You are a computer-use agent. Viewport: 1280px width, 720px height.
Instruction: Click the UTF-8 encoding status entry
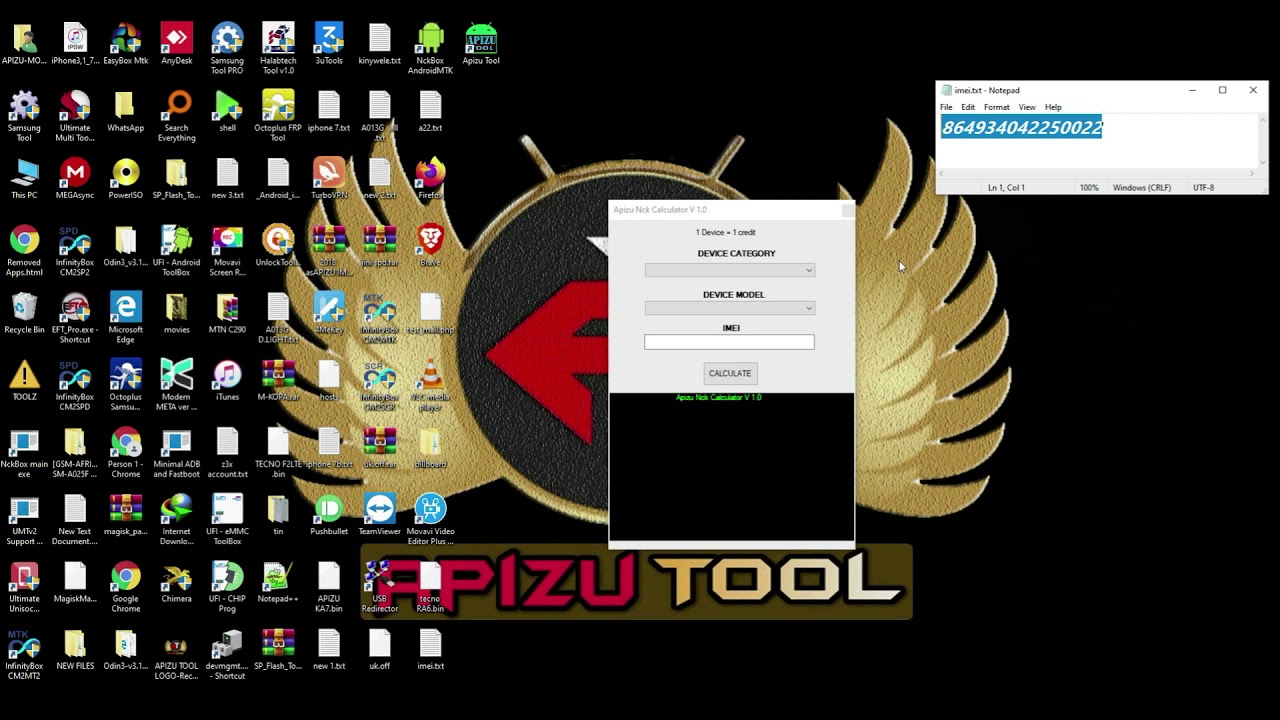point(1203,188)
